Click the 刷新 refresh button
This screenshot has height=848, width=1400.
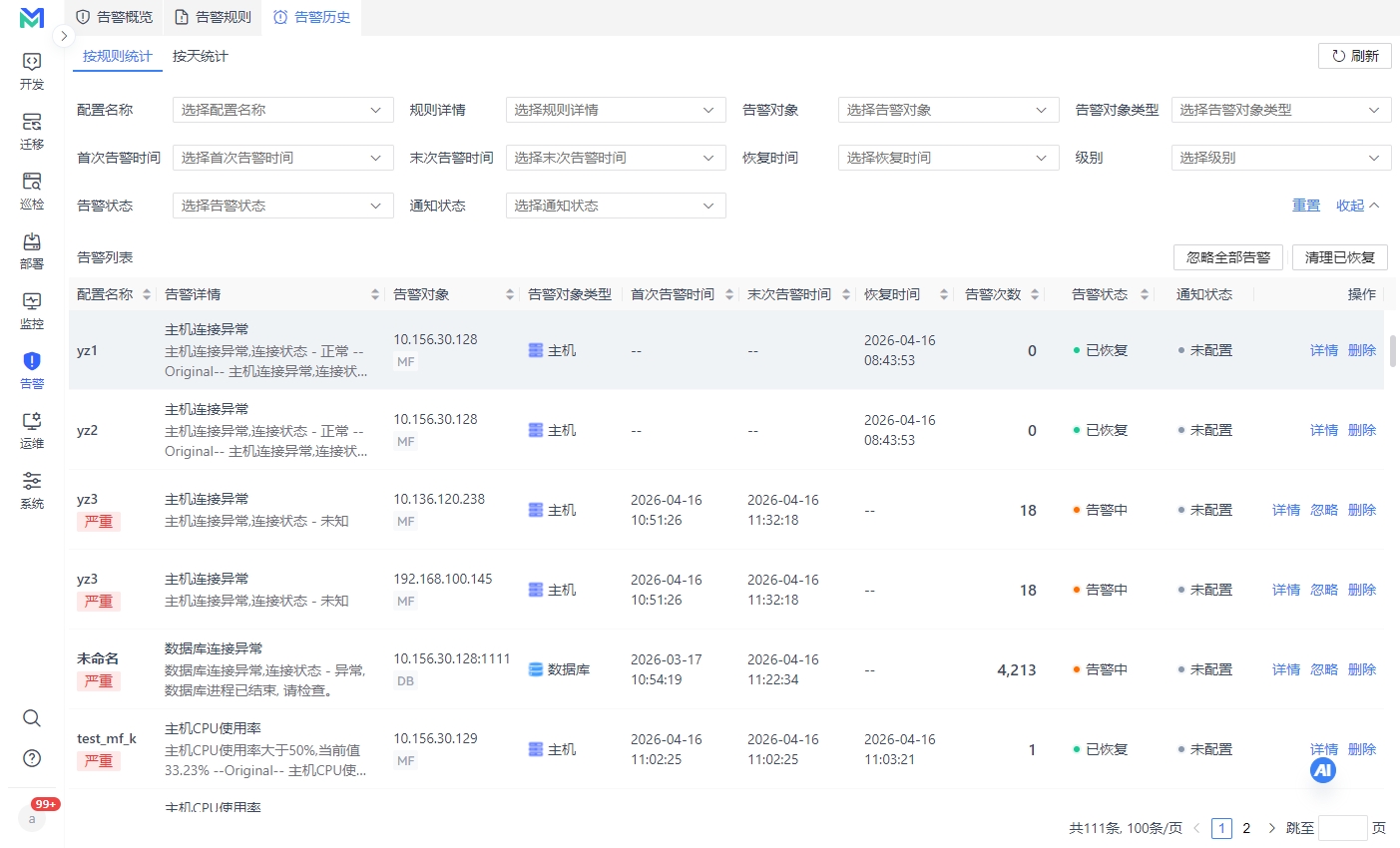click(x=1355, y=56)
